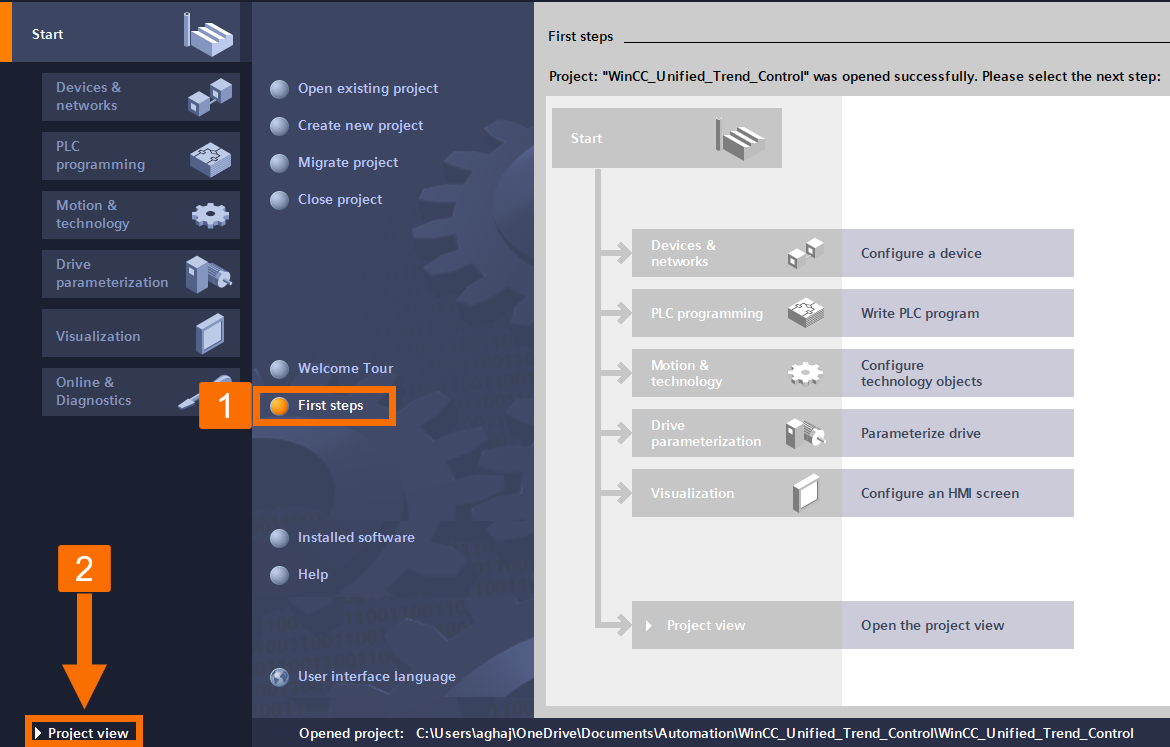Click the User interface language globe icon

(x=279, y=676)
